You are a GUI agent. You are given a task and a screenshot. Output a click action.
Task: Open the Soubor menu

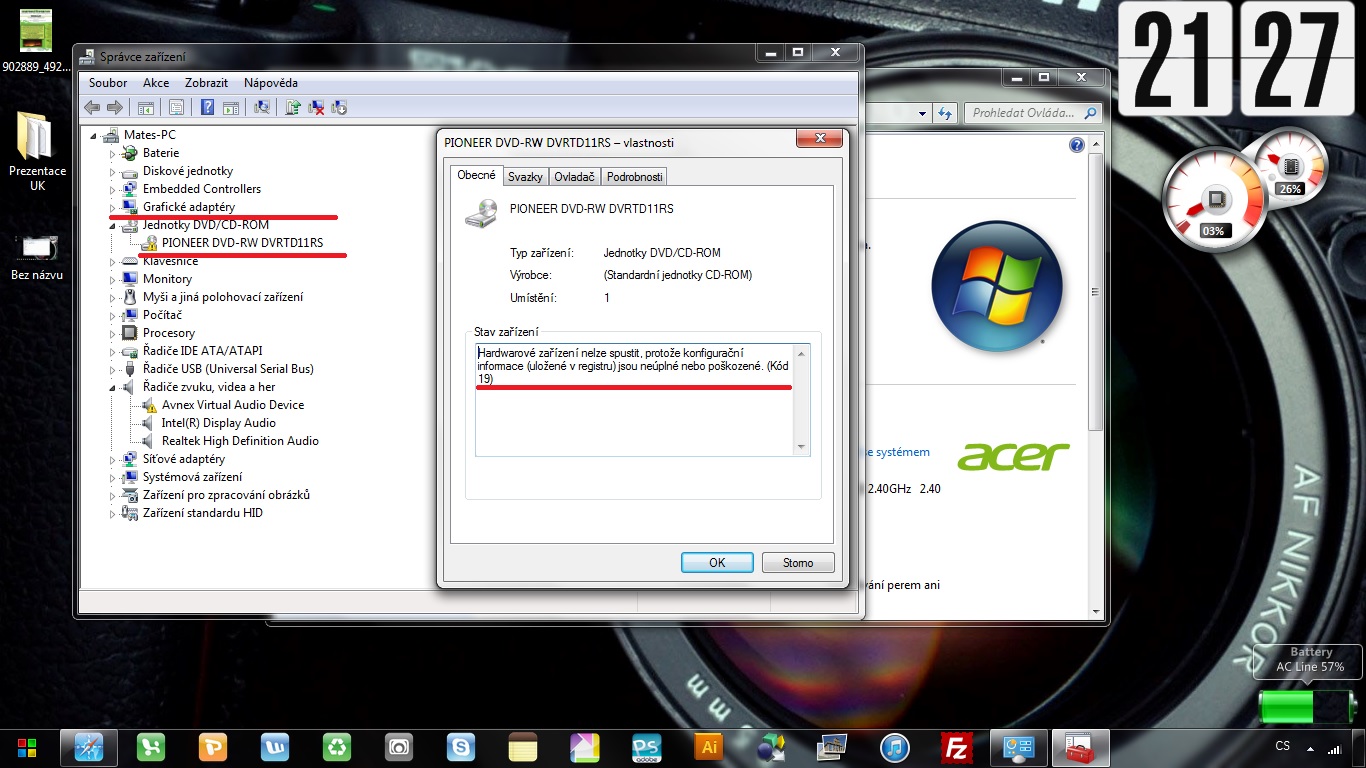[108, 83]
